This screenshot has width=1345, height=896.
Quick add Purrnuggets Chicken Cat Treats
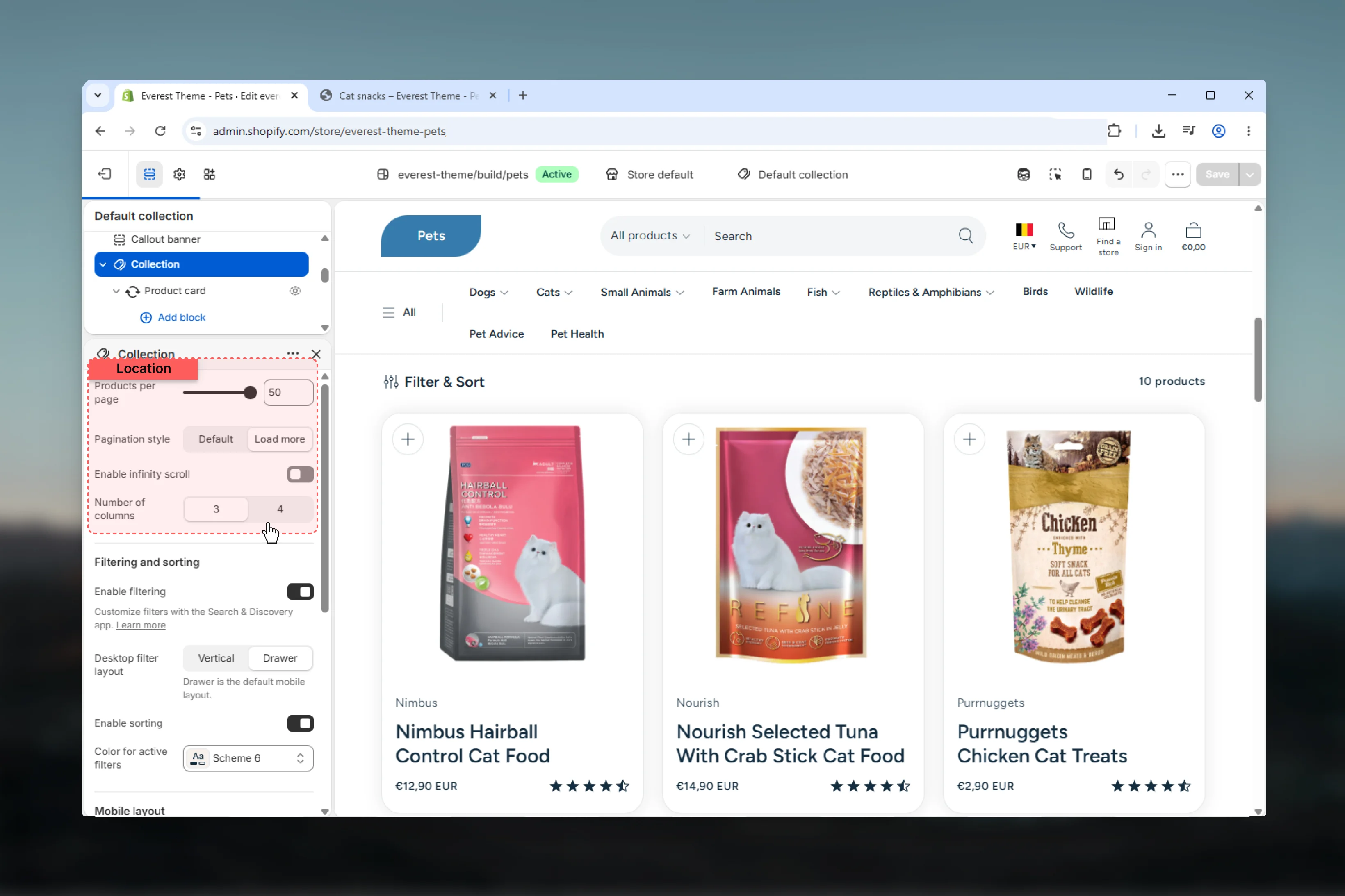pyautogui.click(x=969, y=439)
